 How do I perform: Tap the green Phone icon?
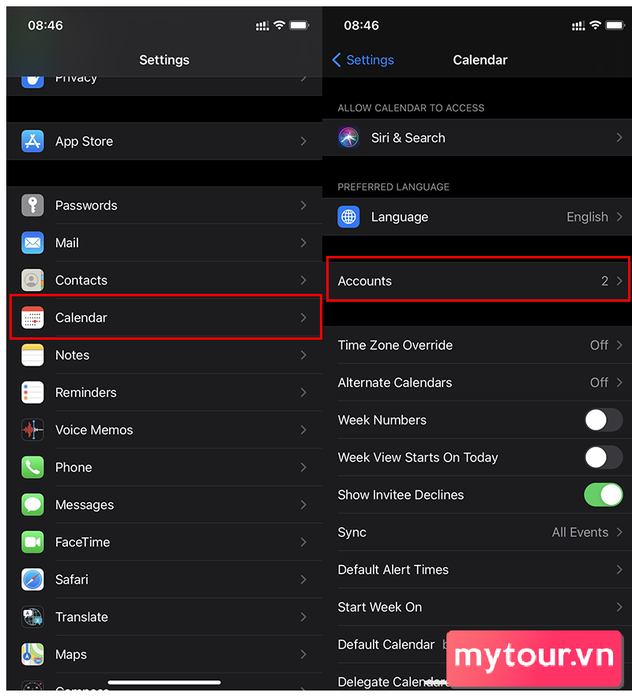tap(33, 467)
